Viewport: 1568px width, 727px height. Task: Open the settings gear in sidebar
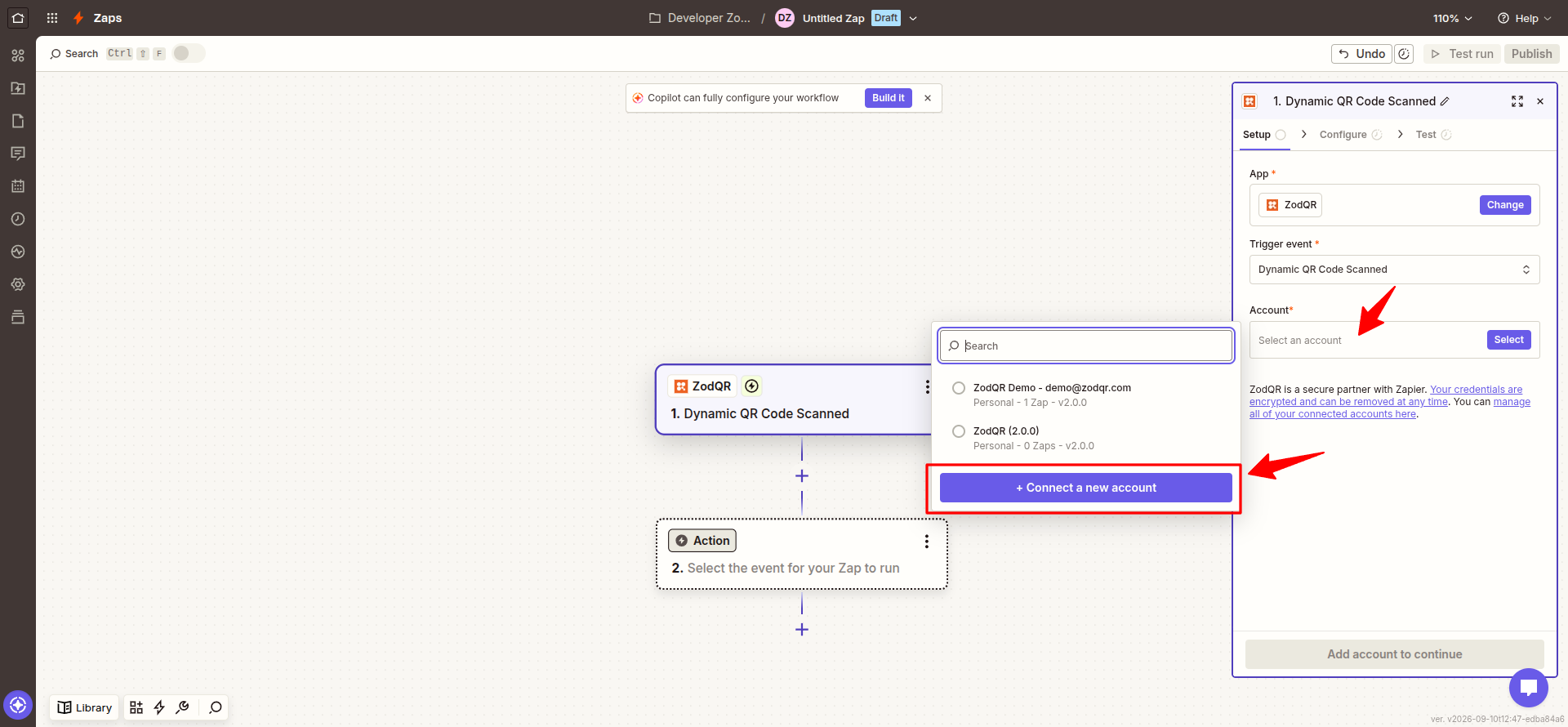click(x=18, y=284)
